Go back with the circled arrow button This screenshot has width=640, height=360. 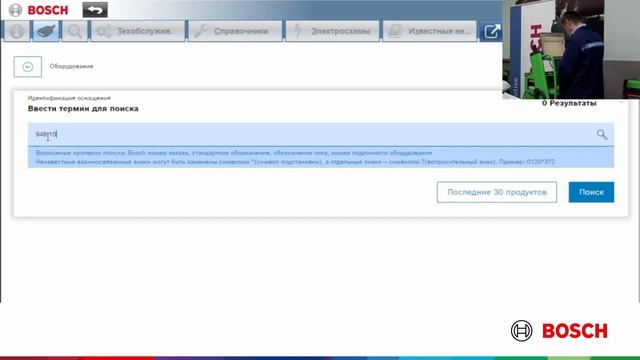pyautogui.click(x=28, y=67)
